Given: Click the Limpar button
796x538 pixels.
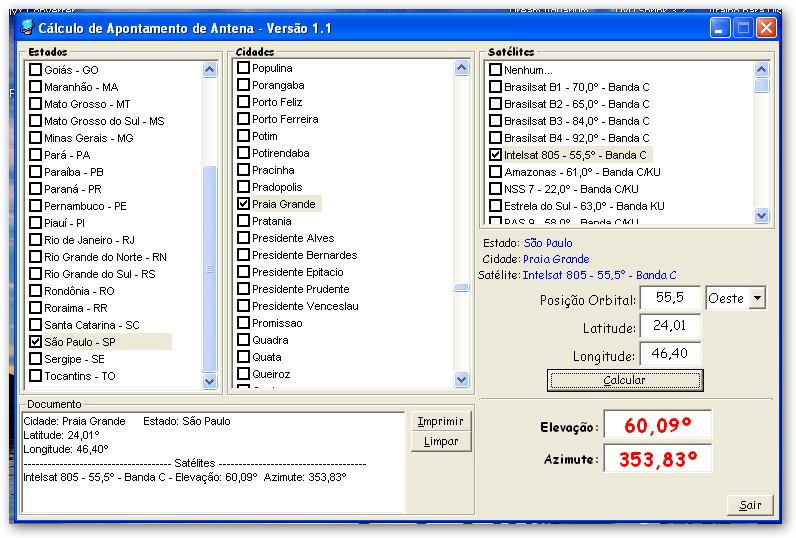Looking at the screenshot, I should pyautogui.click(x=441, y=442).
